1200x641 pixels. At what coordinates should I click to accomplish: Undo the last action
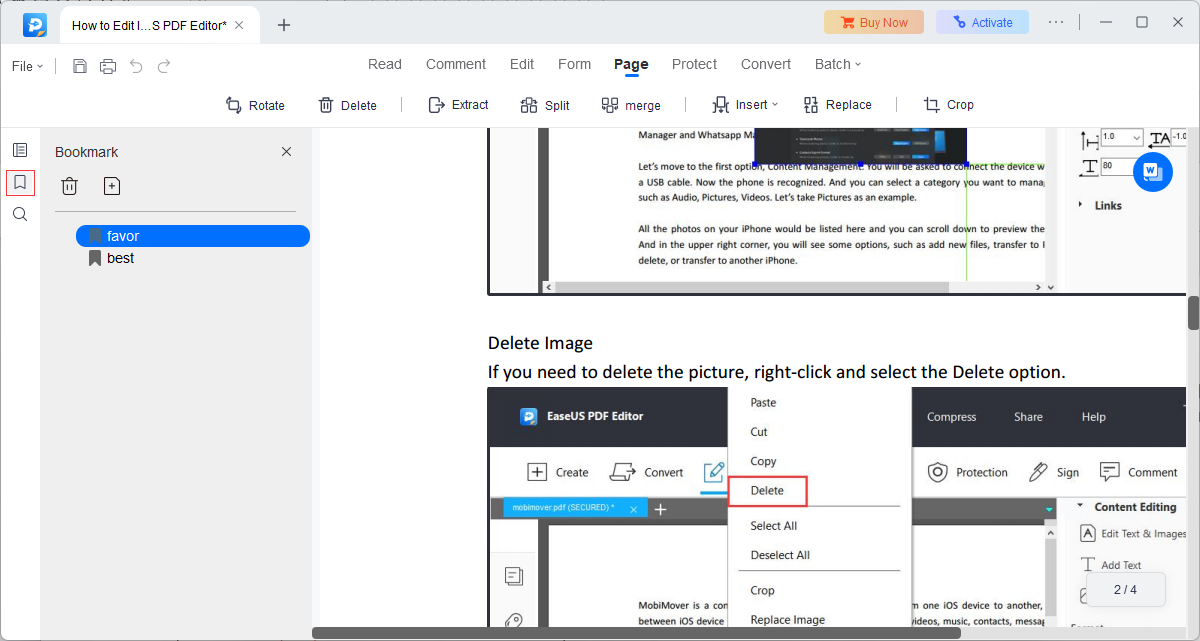(136, 66)
